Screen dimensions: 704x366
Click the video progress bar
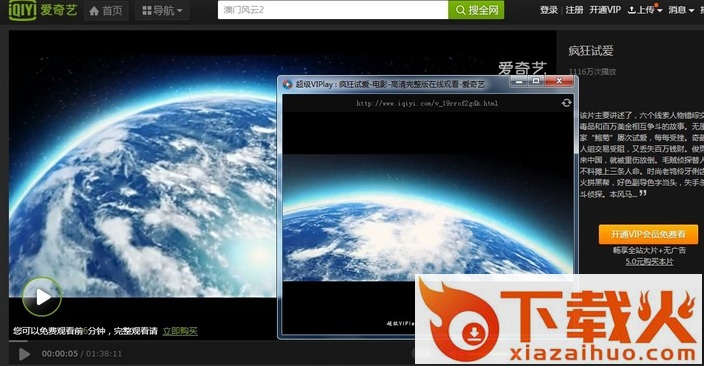(143, 341)
